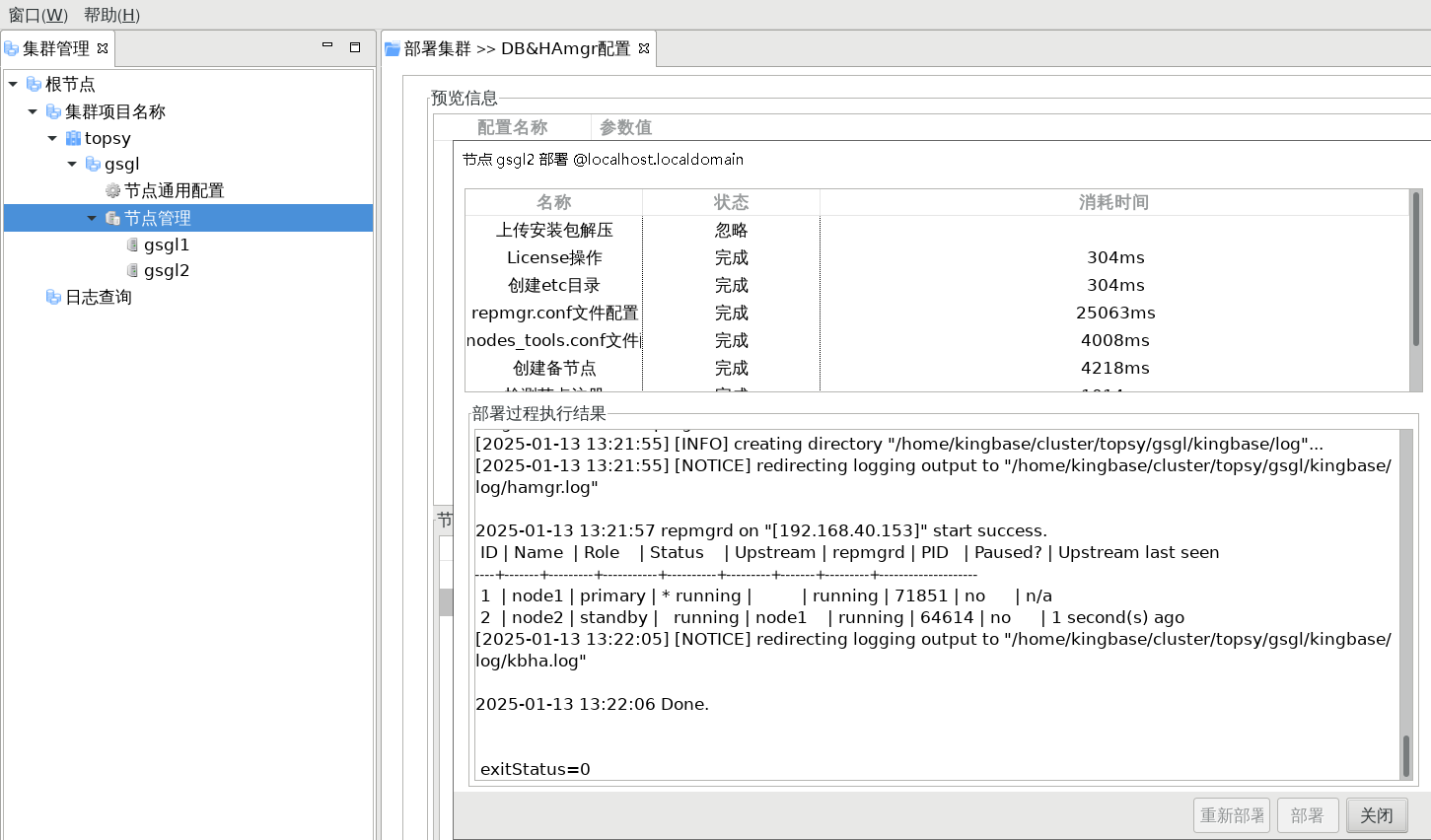The width and height of the screenshot is (1431, 840).
Task: Select the 上传安装包解压 row
Action: point(937,230)
